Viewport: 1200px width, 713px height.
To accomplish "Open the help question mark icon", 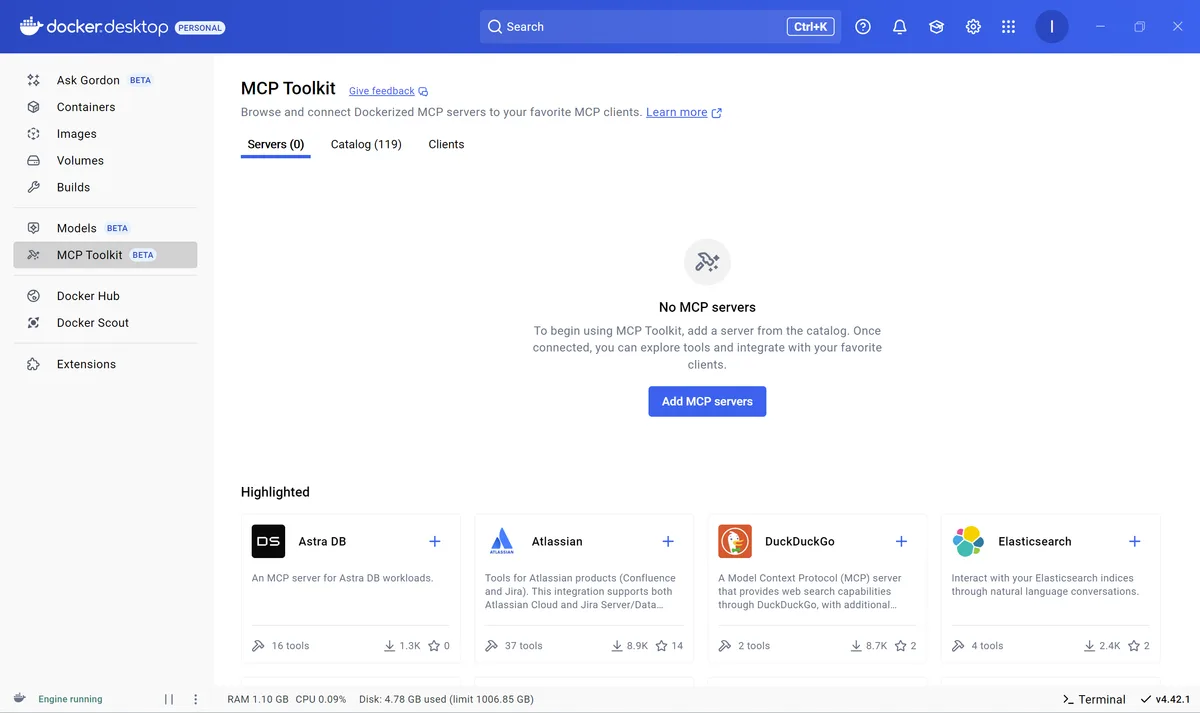I will 863,27.
